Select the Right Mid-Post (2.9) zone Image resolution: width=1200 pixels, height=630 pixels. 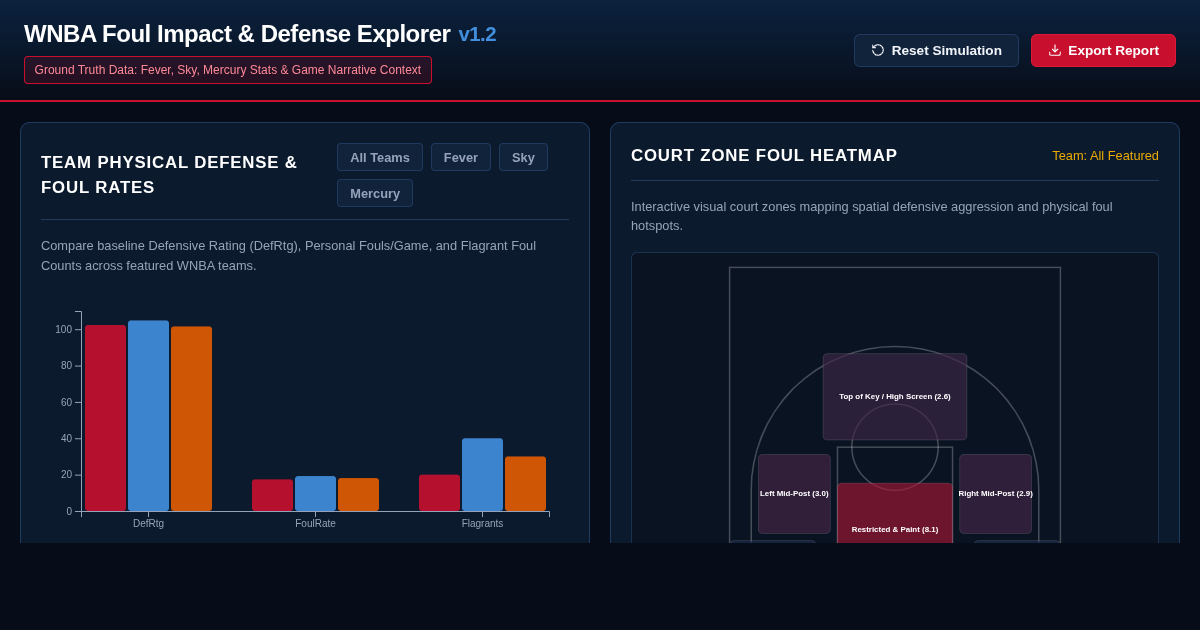point(996,494)
